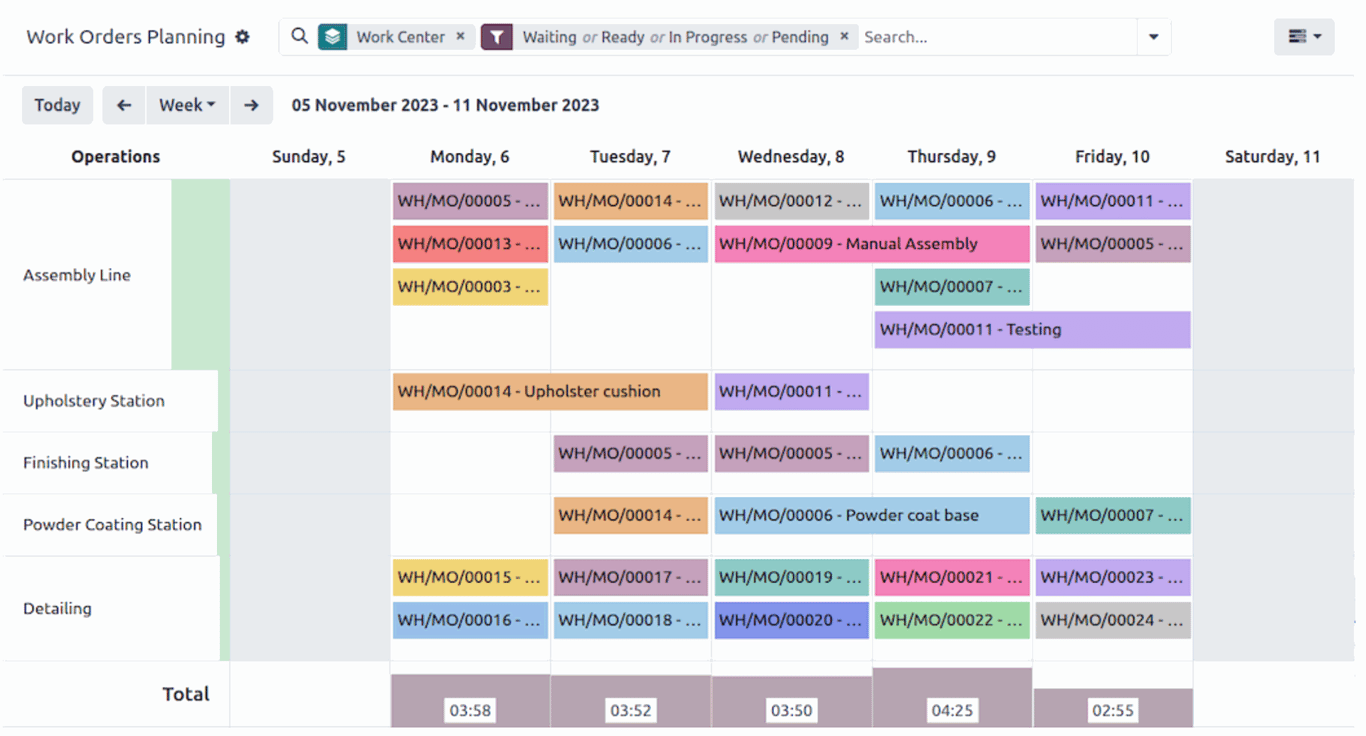Open WH/MO/00009 Manual Assembly work order
1366x736 pixels.
(871, 243)
